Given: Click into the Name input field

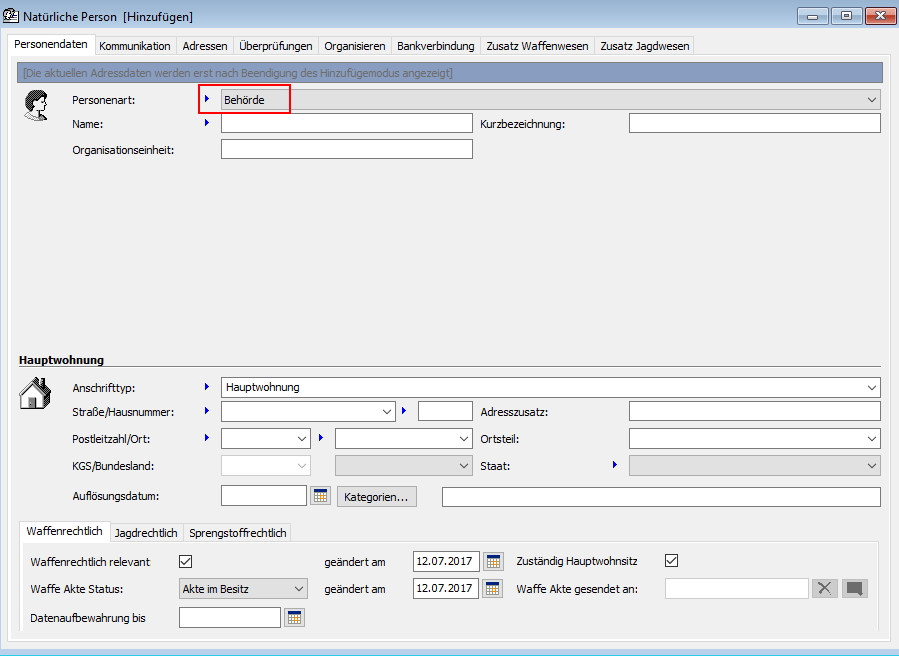Looking at the screenshot, I should coord(346,123).
